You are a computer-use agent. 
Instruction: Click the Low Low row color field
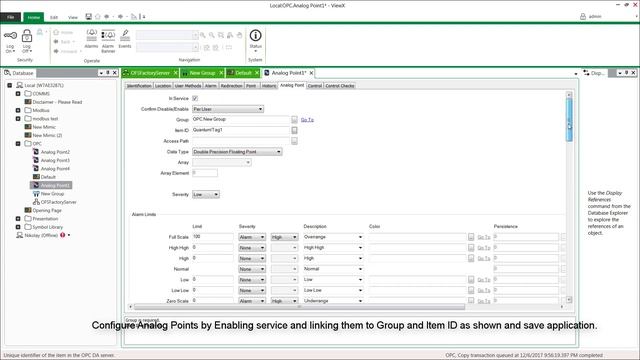pyautogui.click(x=417, y=290)
